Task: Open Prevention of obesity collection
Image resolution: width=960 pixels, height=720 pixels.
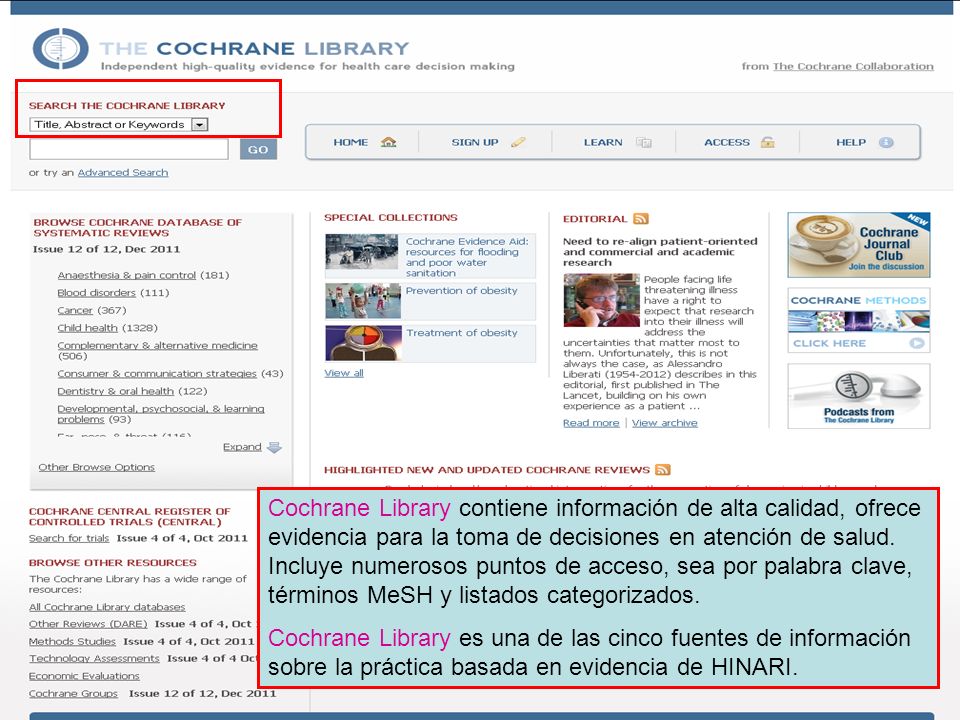Action: (x=462, y=291)
